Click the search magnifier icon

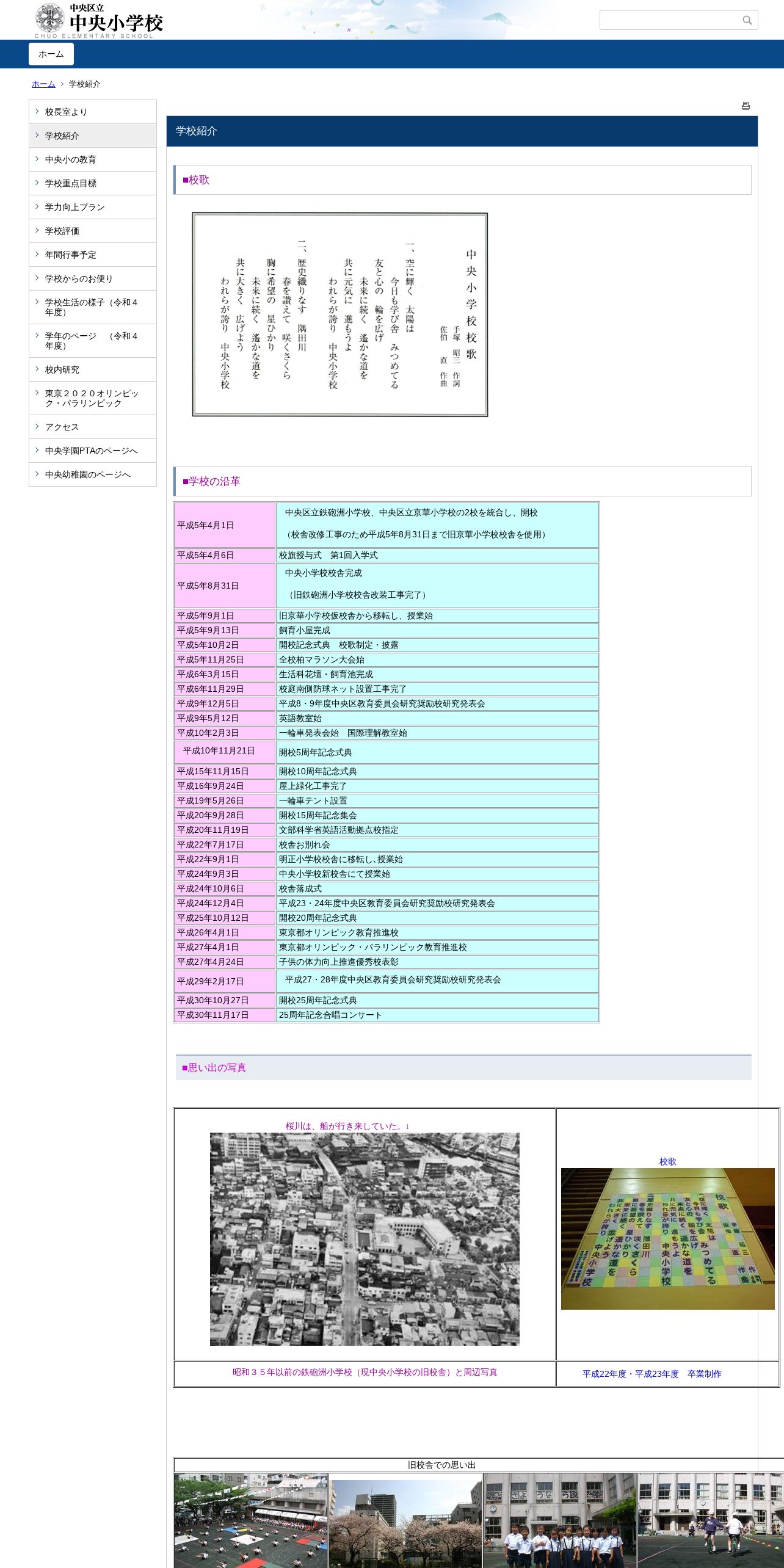pos(747,20)
